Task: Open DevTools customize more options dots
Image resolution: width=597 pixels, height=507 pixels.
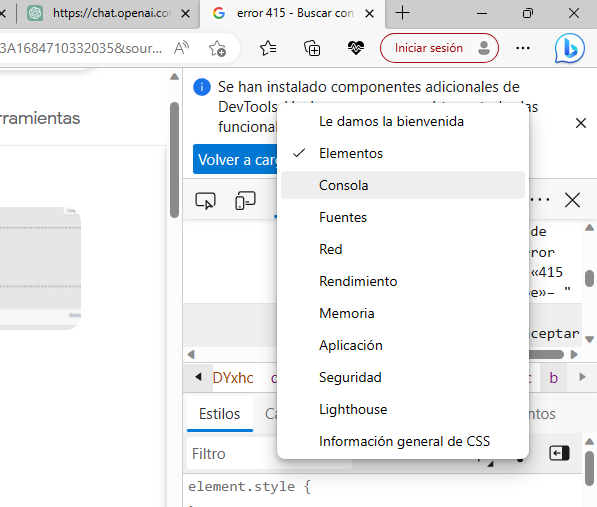Action: [x=540, y=199]
